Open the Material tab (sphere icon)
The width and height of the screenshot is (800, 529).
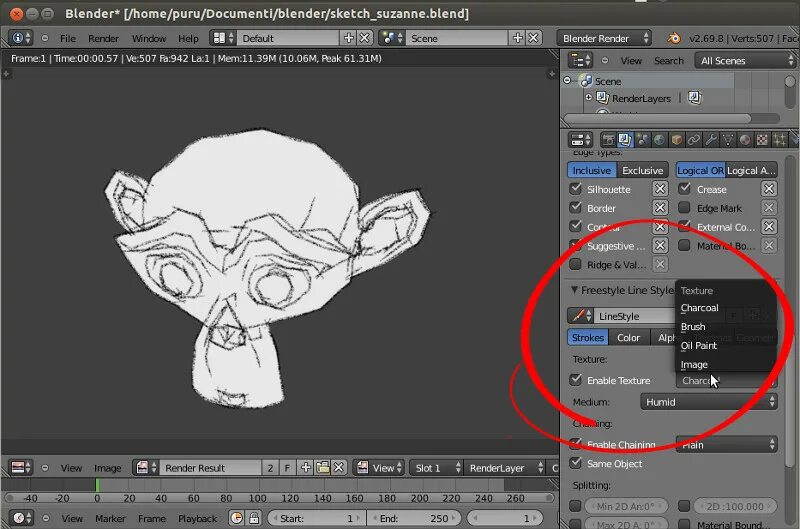pos(745,140)
